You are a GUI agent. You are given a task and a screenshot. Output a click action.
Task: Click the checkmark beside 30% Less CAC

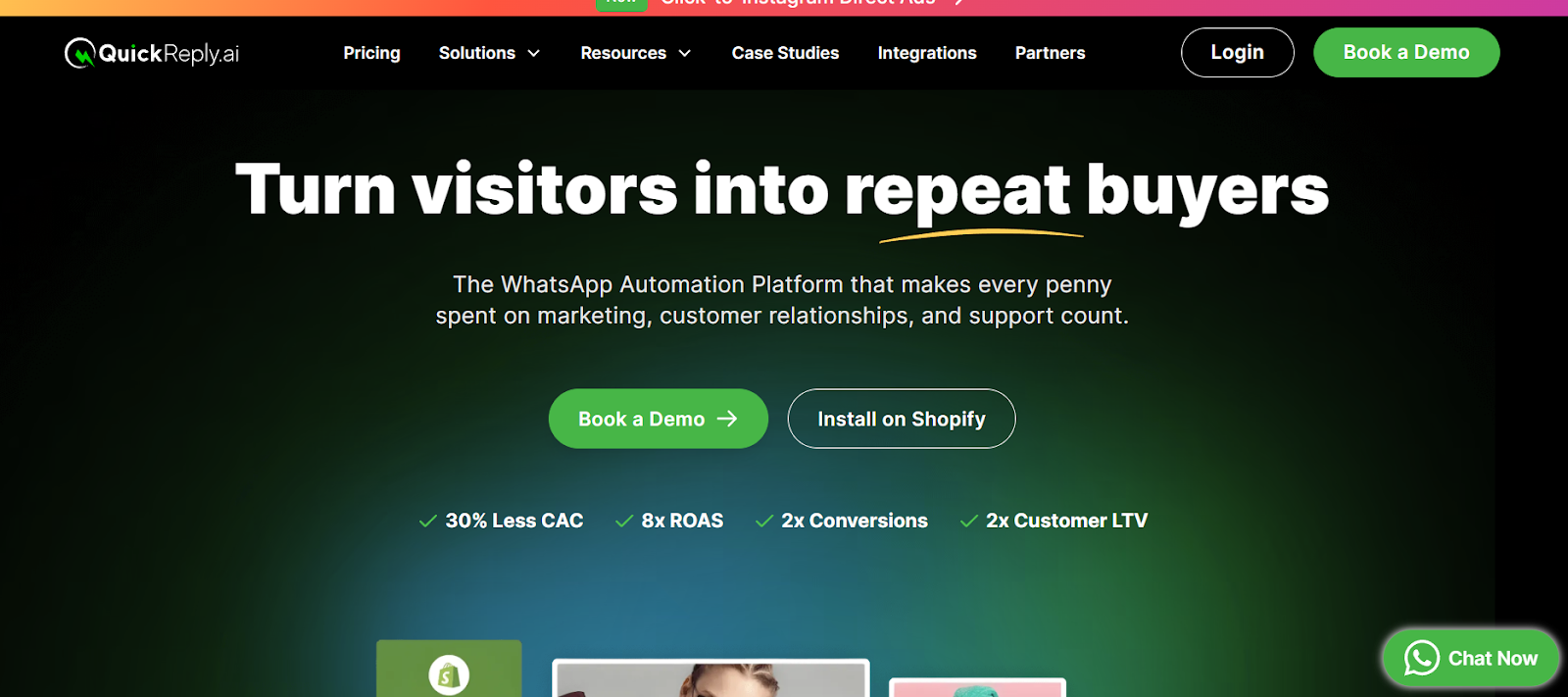427,522
